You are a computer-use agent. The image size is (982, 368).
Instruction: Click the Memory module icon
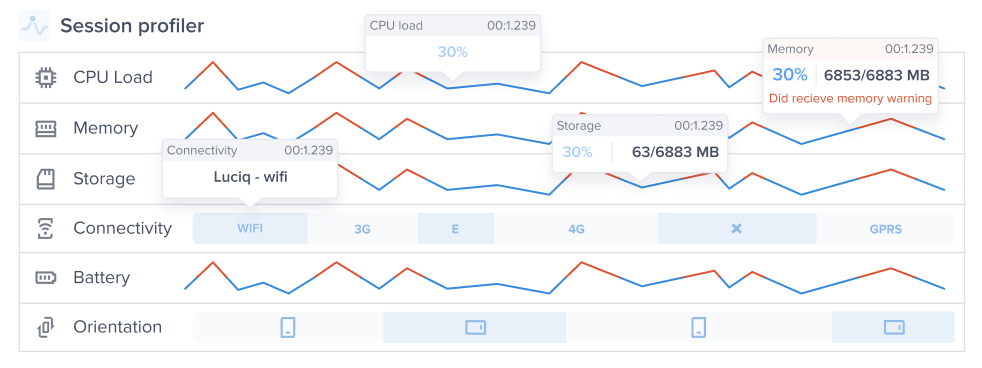(46, 129)
